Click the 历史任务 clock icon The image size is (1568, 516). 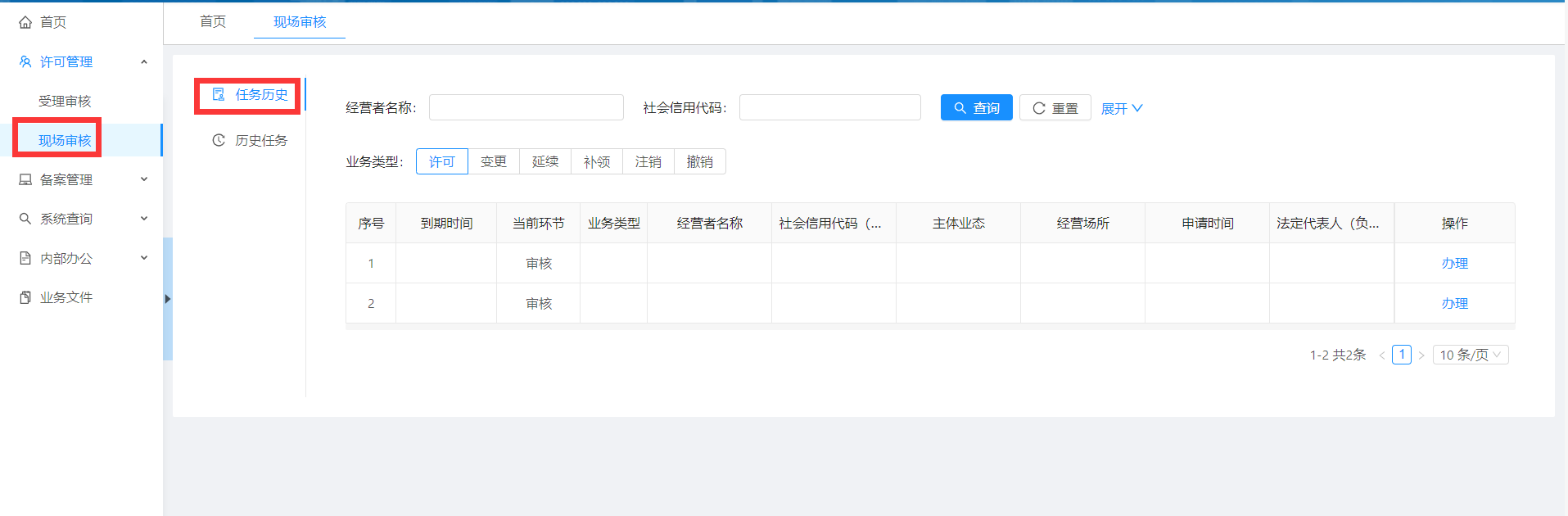(x=219, y=140)
